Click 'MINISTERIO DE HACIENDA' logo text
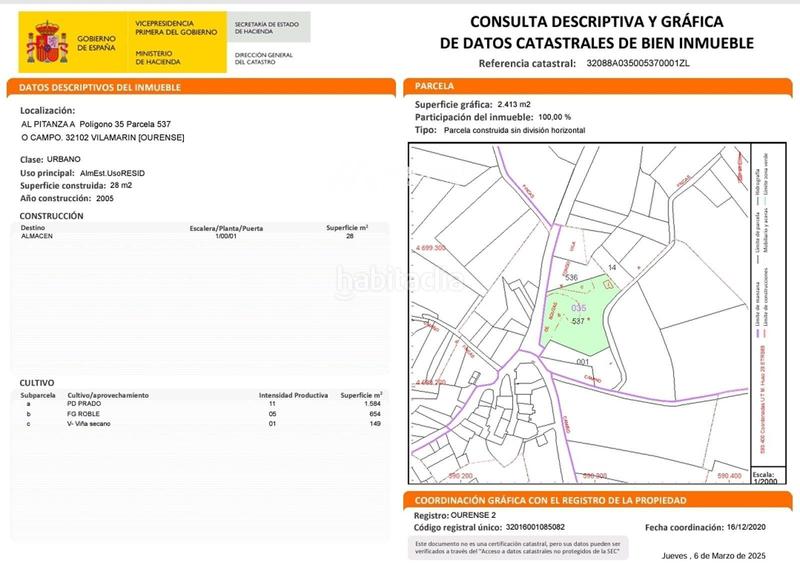The image size is (800, 564). point(158,57)
